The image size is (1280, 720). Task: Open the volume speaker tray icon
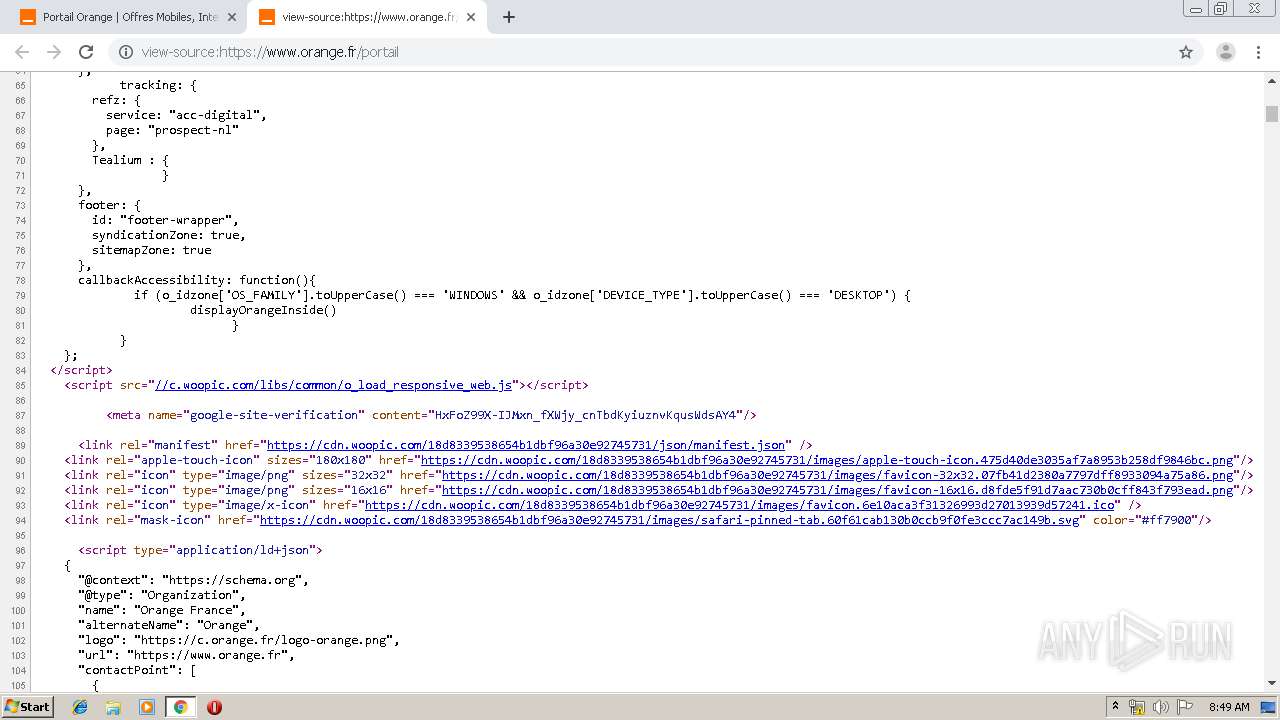1160,707
